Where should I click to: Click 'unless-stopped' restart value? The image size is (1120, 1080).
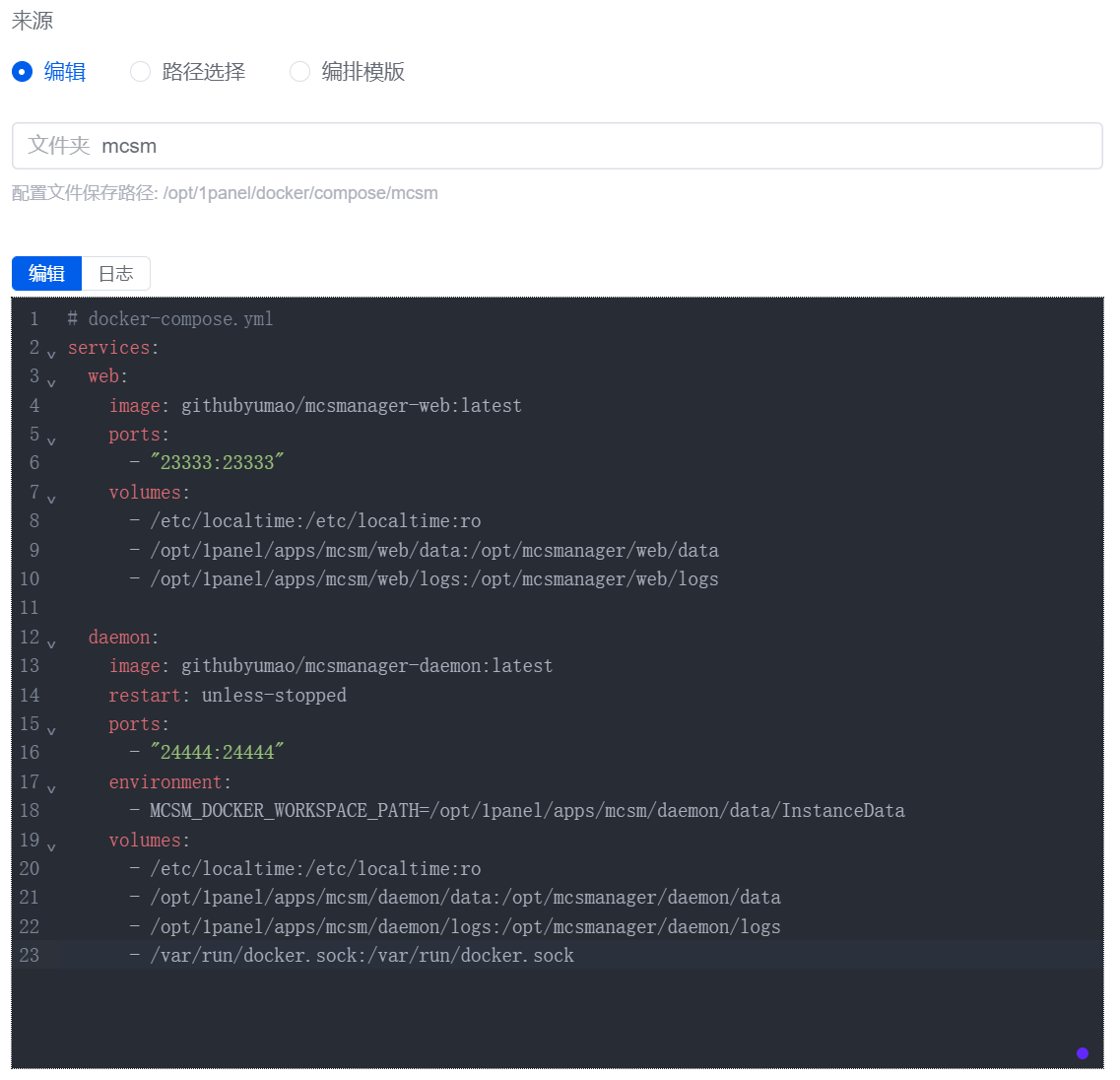(274, 695)
